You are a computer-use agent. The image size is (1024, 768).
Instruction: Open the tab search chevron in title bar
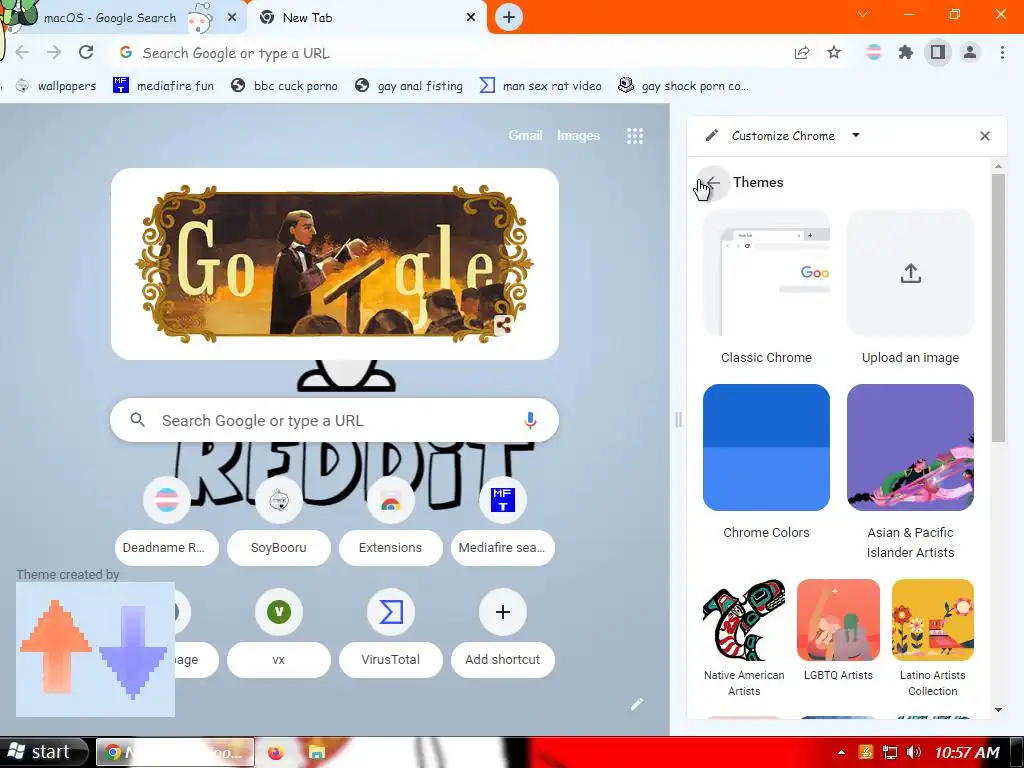[x=863, y=14]
